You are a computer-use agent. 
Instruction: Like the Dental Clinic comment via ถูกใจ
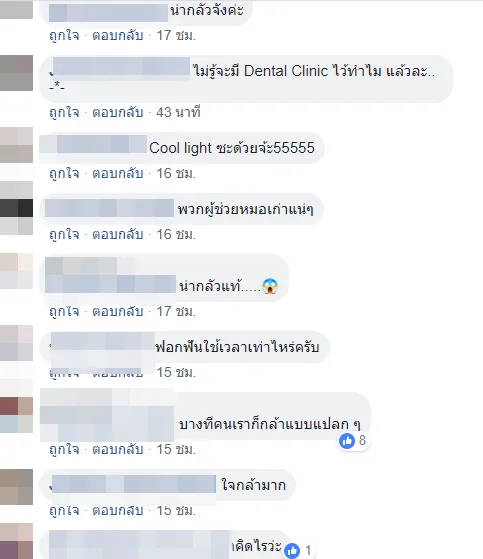64,112
